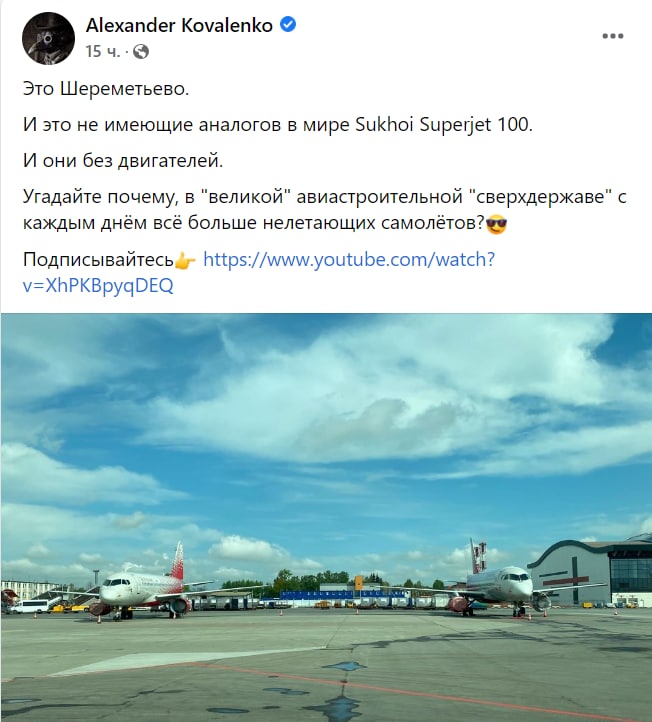Screen dimensions: 652x722
Task: Click the hangar building in the photo
Action: (x=592, y=571)
